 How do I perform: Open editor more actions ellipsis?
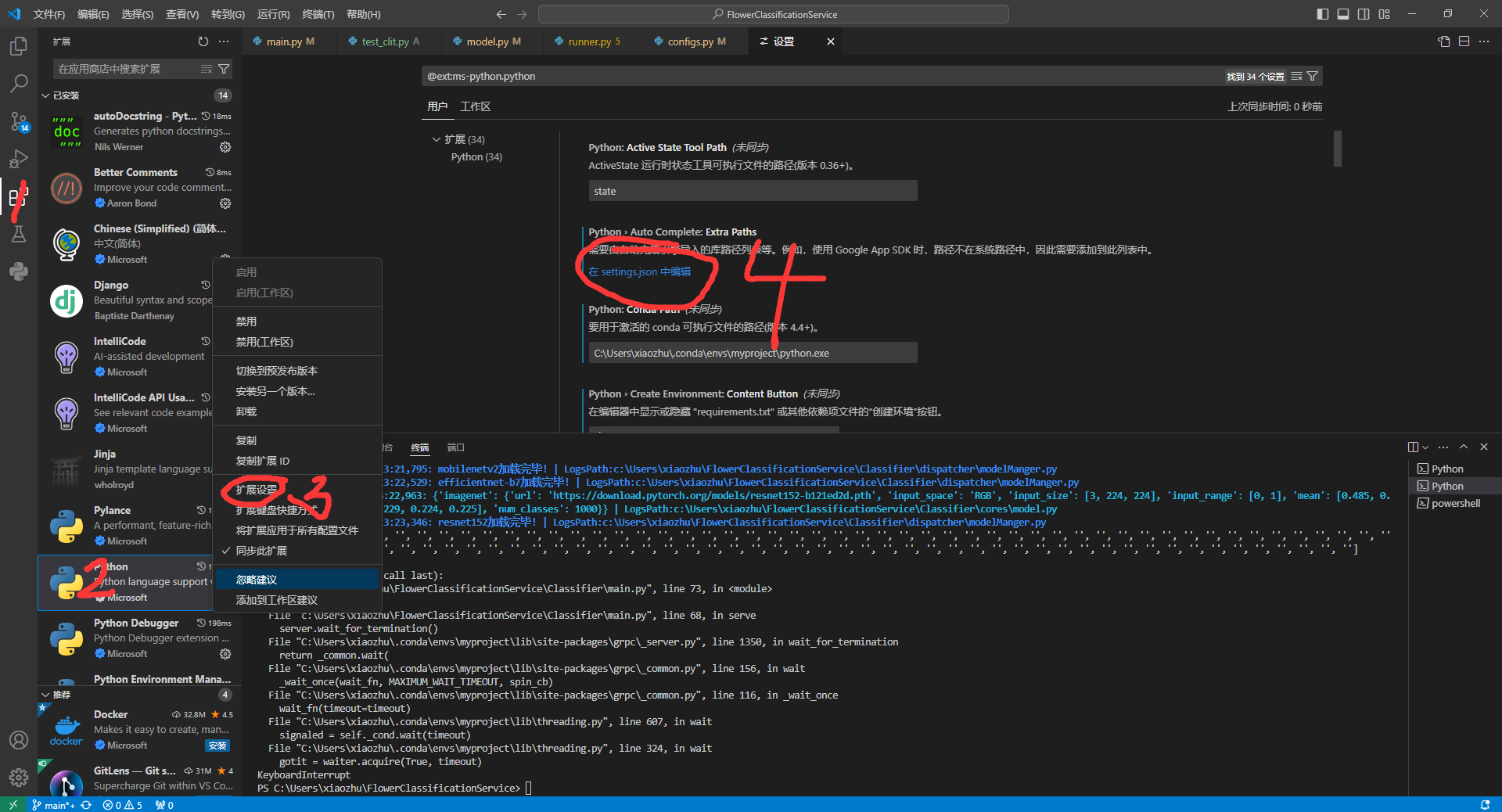[1484, 41]
